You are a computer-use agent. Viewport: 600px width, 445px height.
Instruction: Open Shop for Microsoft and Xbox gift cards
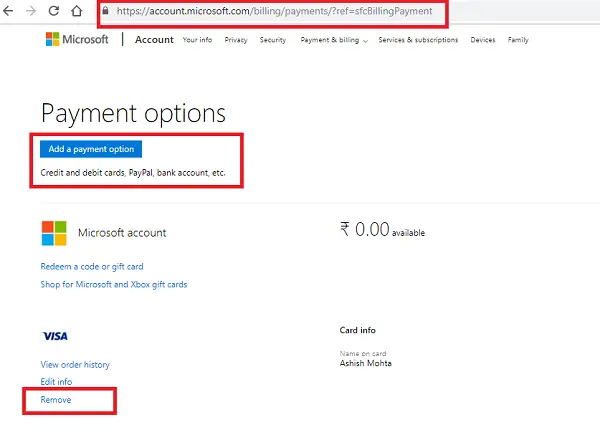pyautogui.click(x=113, y=284)
